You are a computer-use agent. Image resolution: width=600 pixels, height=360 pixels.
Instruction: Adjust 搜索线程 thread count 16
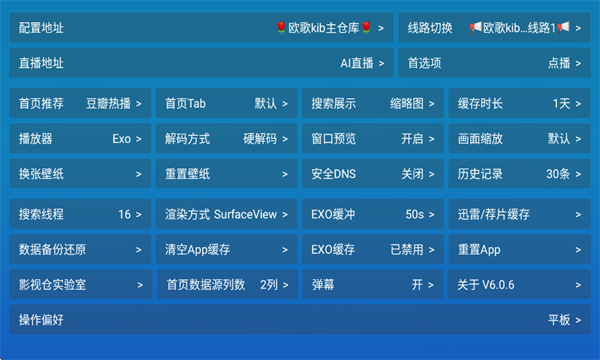pos(80,214)
